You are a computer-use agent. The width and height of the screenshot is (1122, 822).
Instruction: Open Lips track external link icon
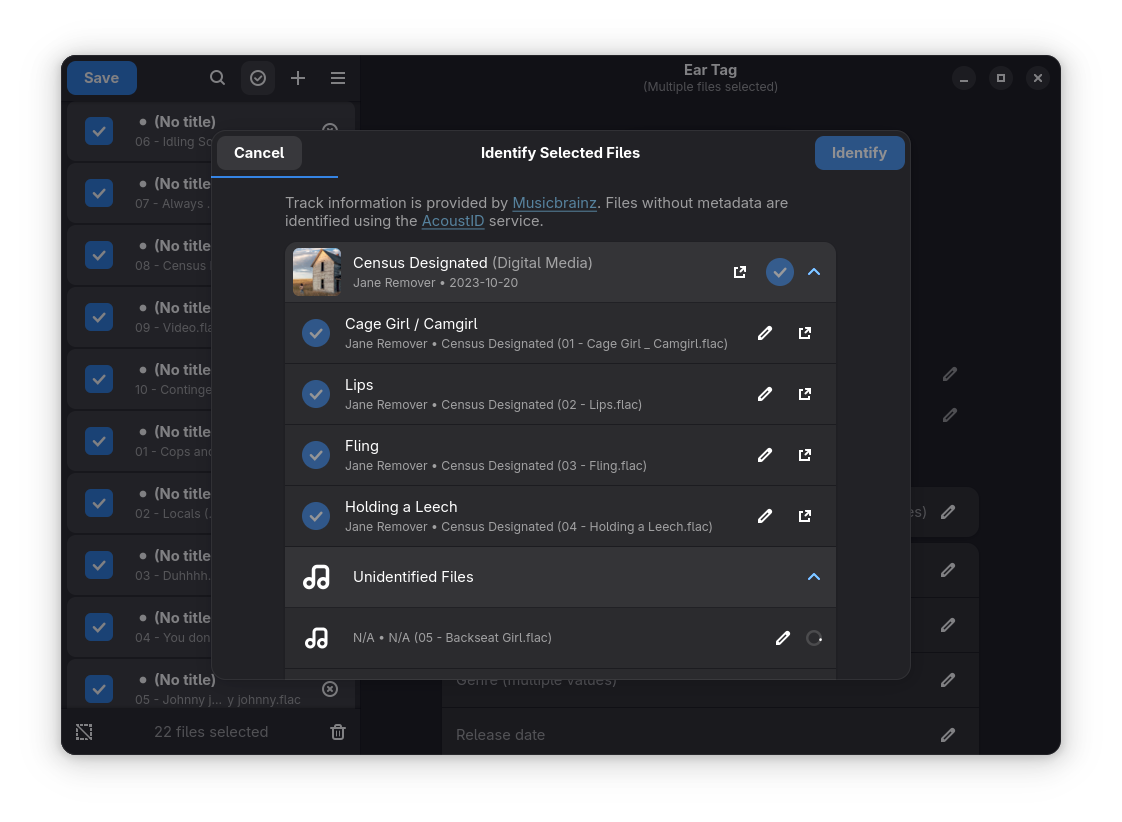click(x=805, y=394)
